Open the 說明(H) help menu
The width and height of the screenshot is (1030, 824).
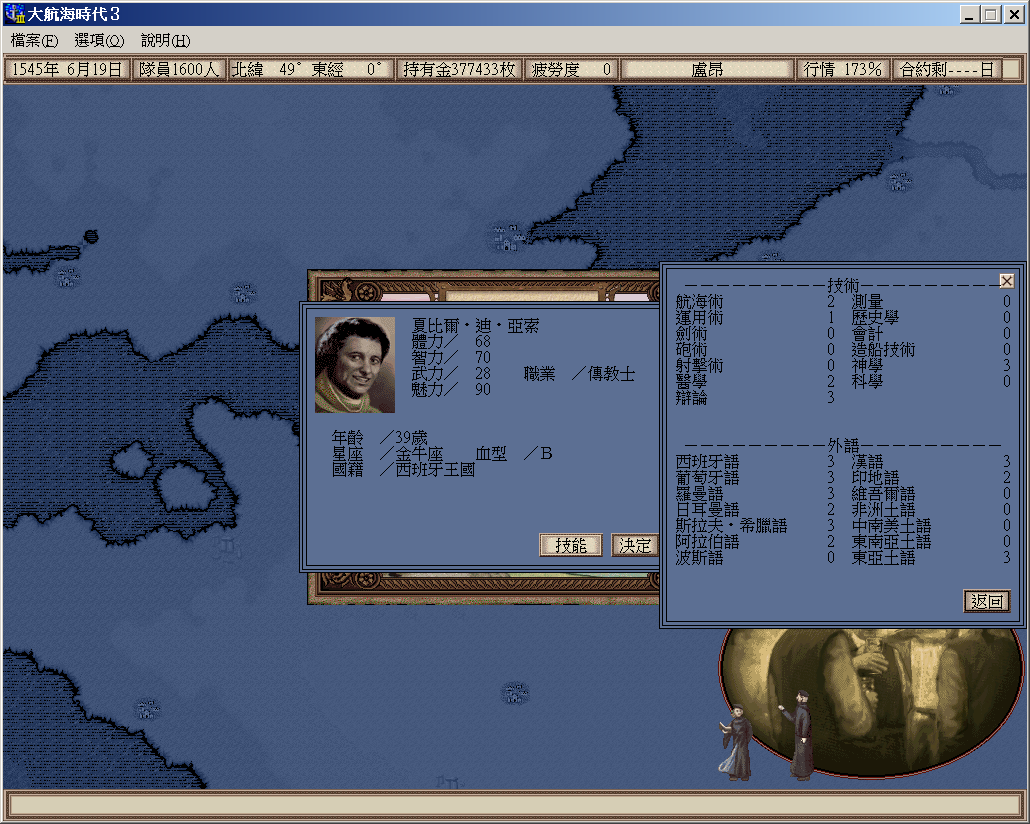165,41
